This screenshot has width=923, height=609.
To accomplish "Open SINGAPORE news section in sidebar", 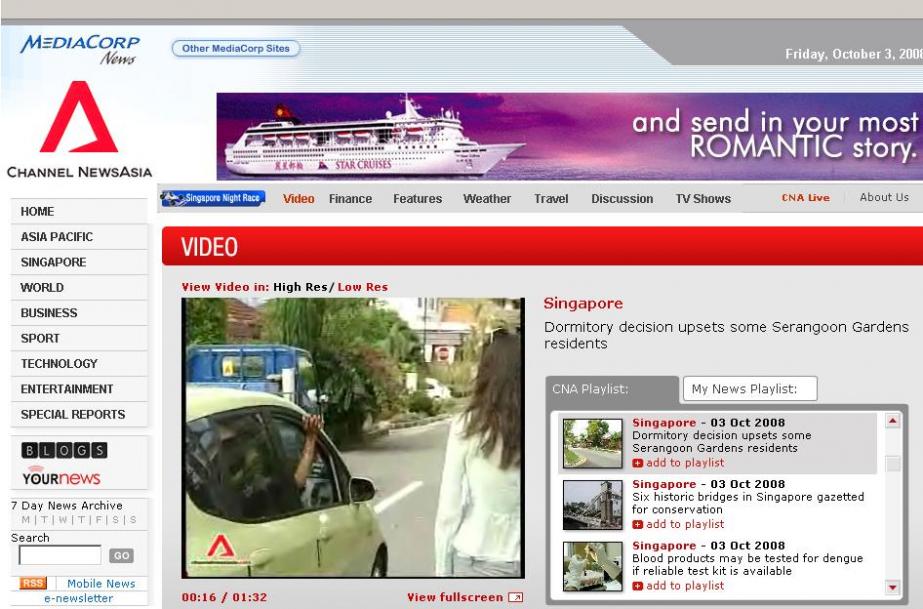I will [x=79, y=262].
